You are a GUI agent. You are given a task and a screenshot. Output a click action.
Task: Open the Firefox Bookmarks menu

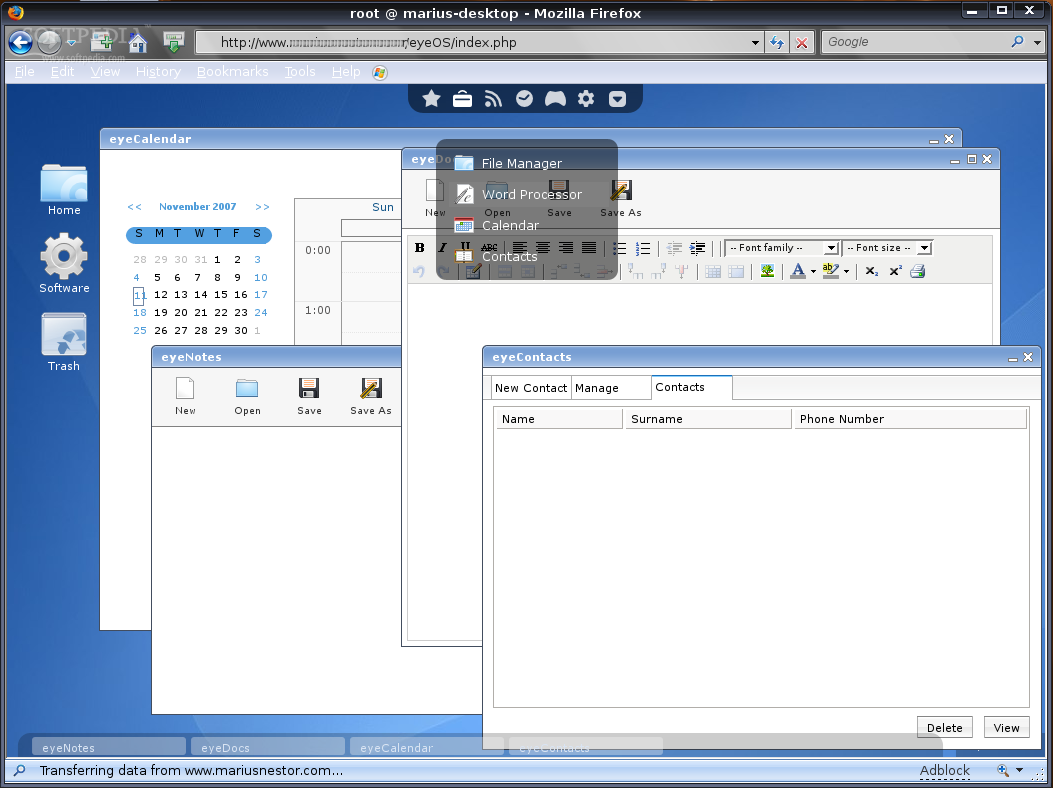[x=232, y=72]
